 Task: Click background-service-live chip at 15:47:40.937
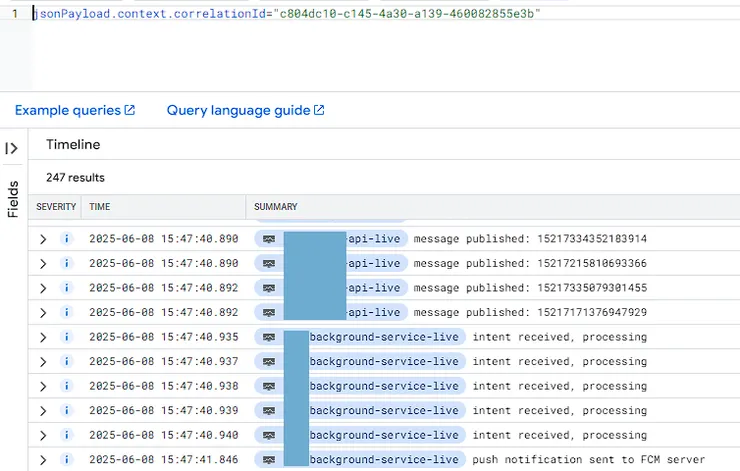click(x=360, y=362)
